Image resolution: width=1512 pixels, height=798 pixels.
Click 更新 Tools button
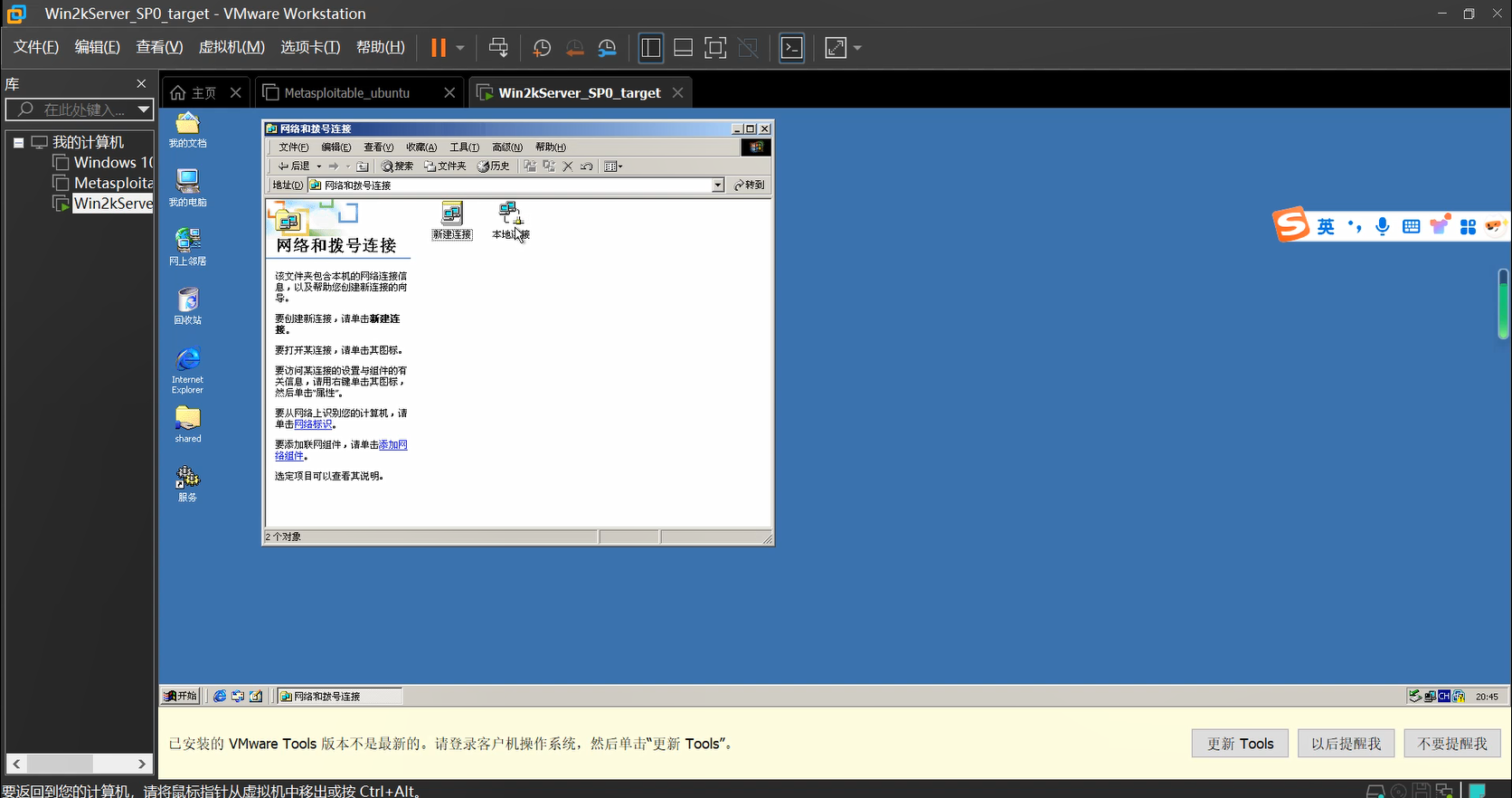pyautogui.click(x=1240, y=744)
